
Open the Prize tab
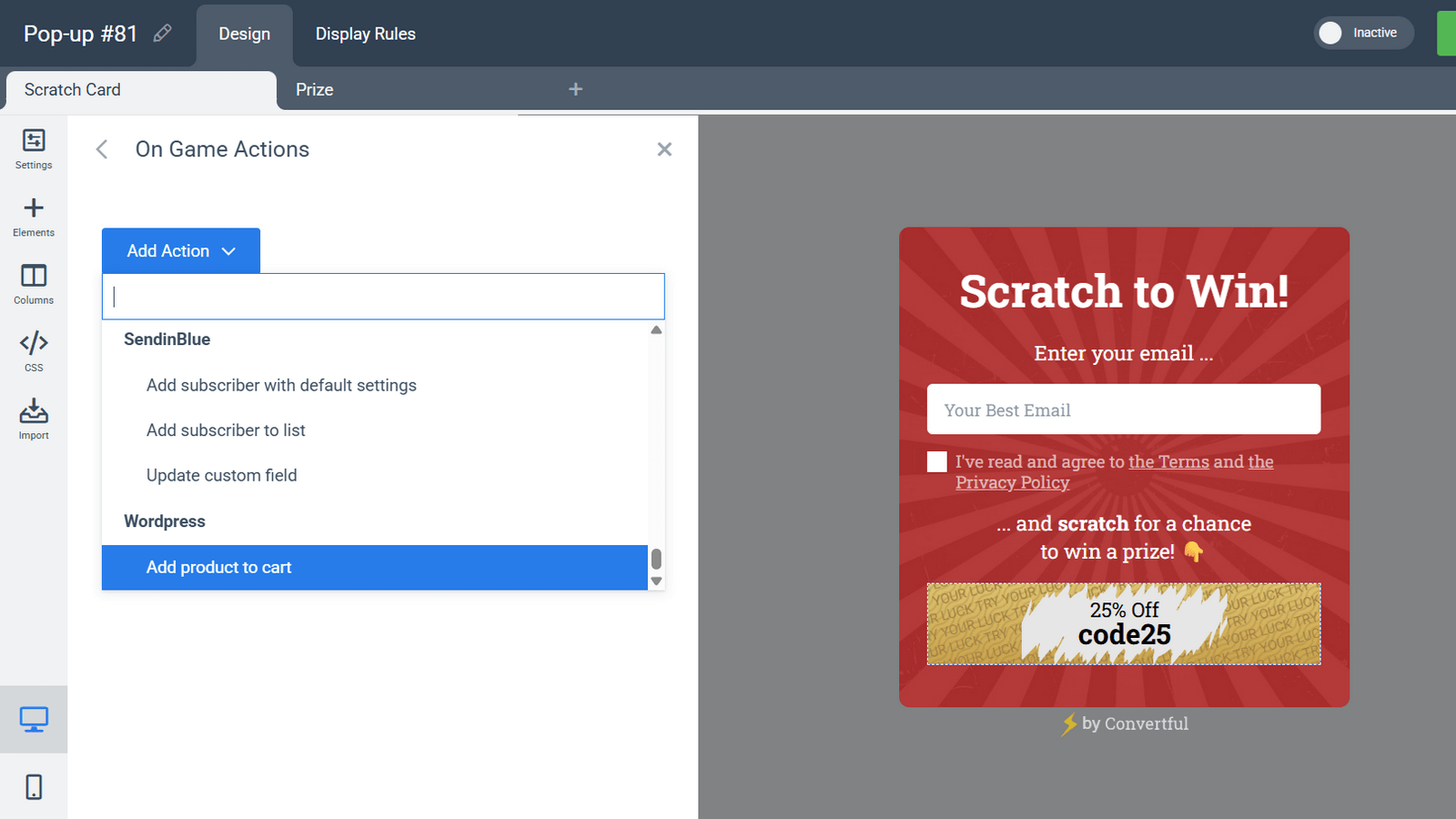pyautogui.click(x=315, y=90)
